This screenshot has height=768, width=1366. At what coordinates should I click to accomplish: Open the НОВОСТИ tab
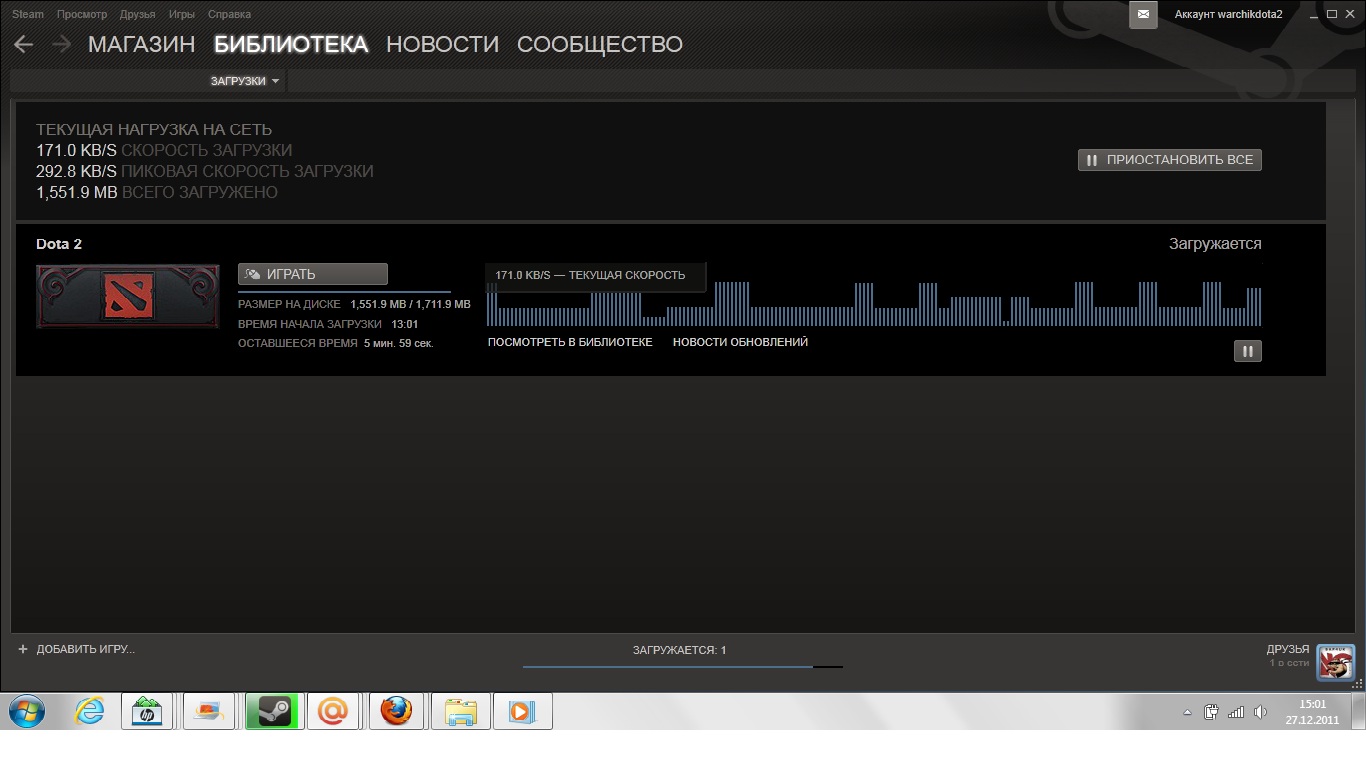[x=442, y=44]
